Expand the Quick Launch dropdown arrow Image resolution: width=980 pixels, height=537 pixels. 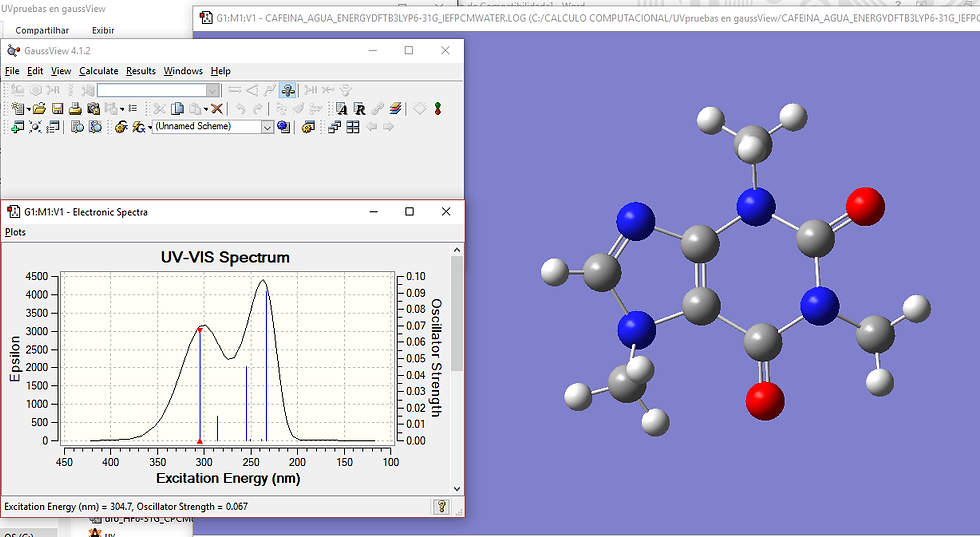tap(149, 128)
